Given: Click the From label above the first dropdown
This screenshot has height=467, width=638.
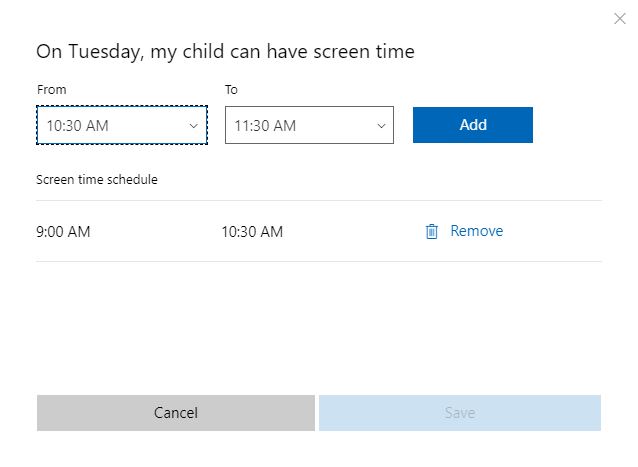Looking at the screenshot, I should (x=52, y=89).
